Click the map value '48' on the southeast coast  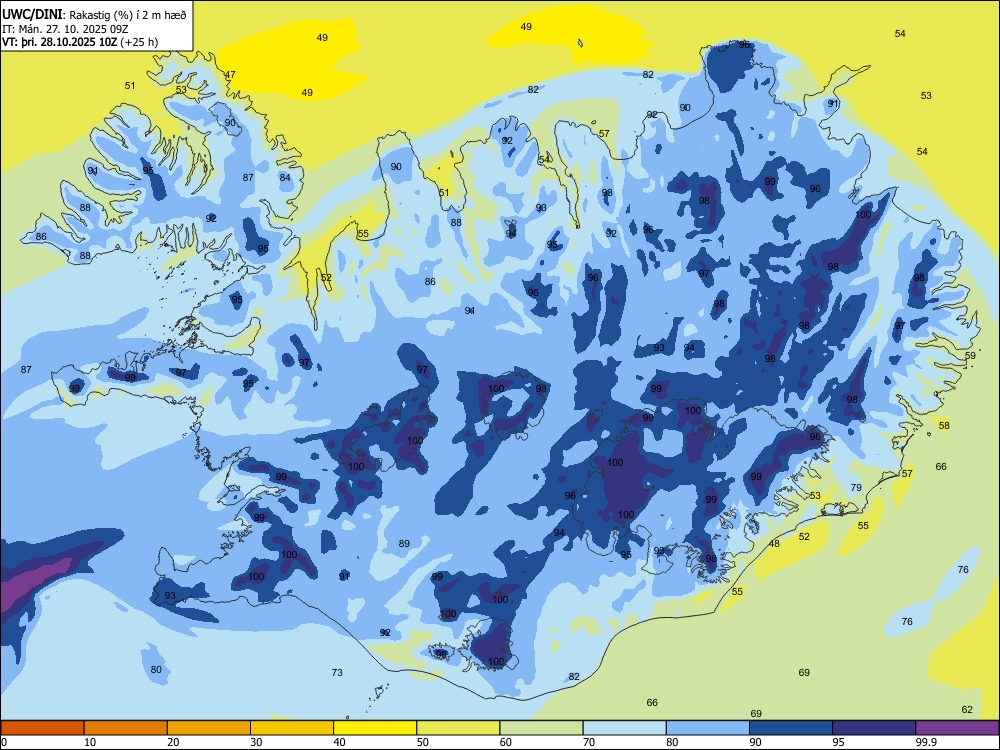[774, 544]
